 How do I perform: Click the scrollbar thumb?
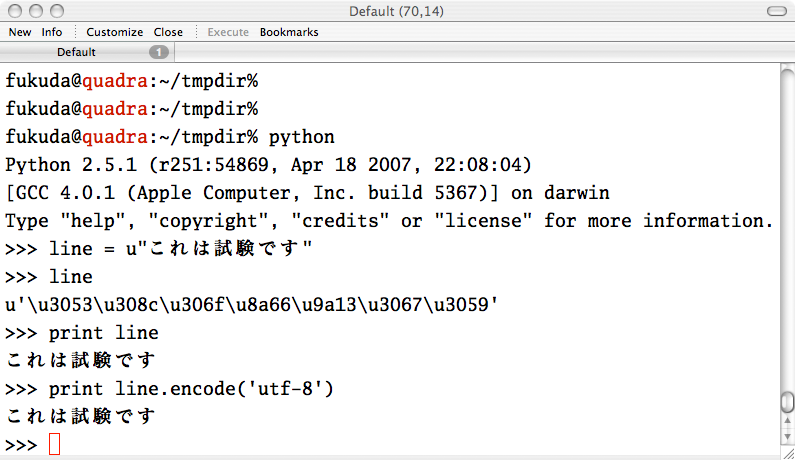[787, 403]
